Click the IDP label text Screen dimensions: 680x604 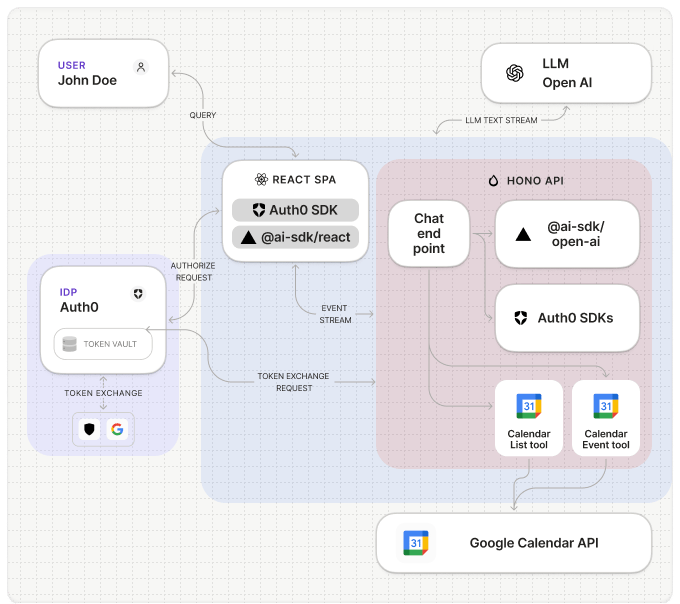coord(68,292)
